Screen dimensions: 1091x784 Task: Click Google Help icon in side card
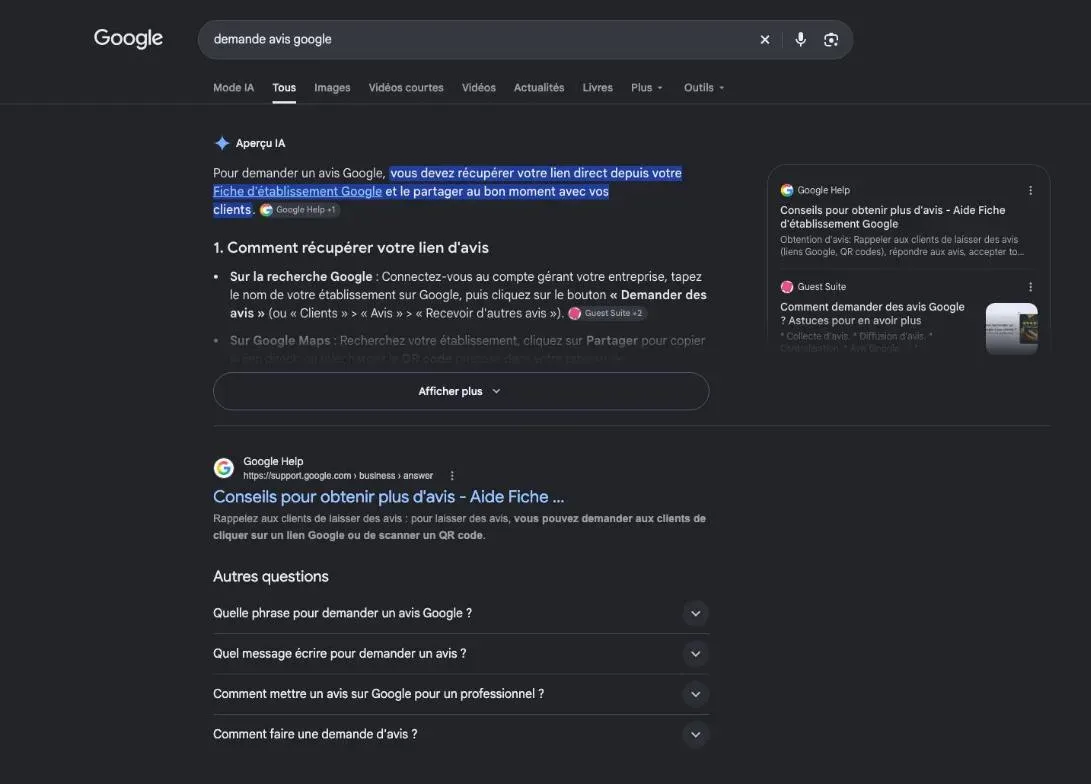(x=787, y=190)
